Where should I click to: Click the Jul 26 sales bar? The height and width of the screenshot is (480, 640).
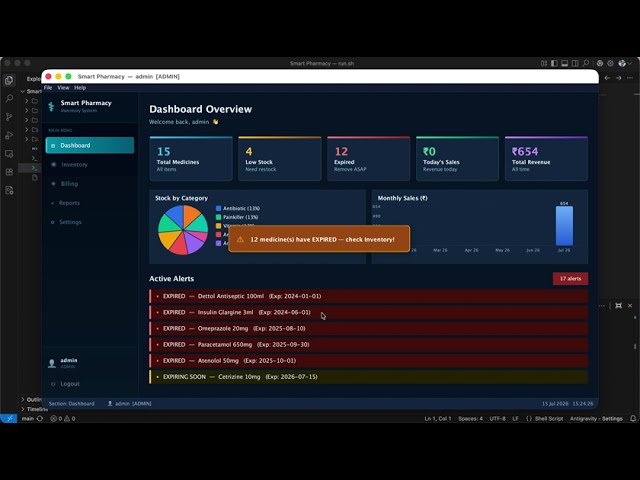(564, 226)
